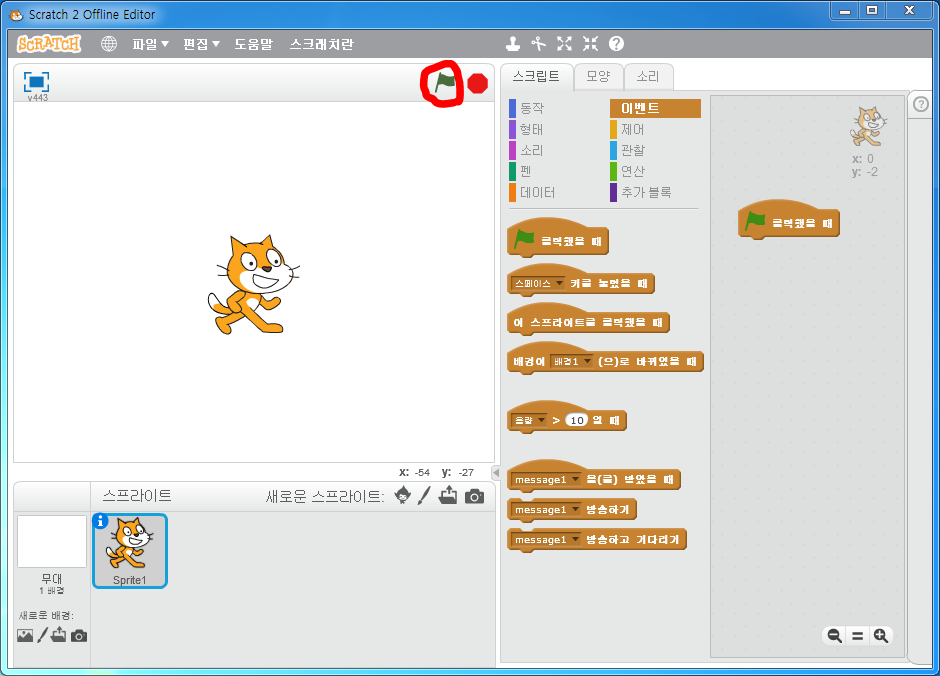This screenshot has height=676, width=940.
Task: Open the 도움말 menu
Action: click(253, 44)
